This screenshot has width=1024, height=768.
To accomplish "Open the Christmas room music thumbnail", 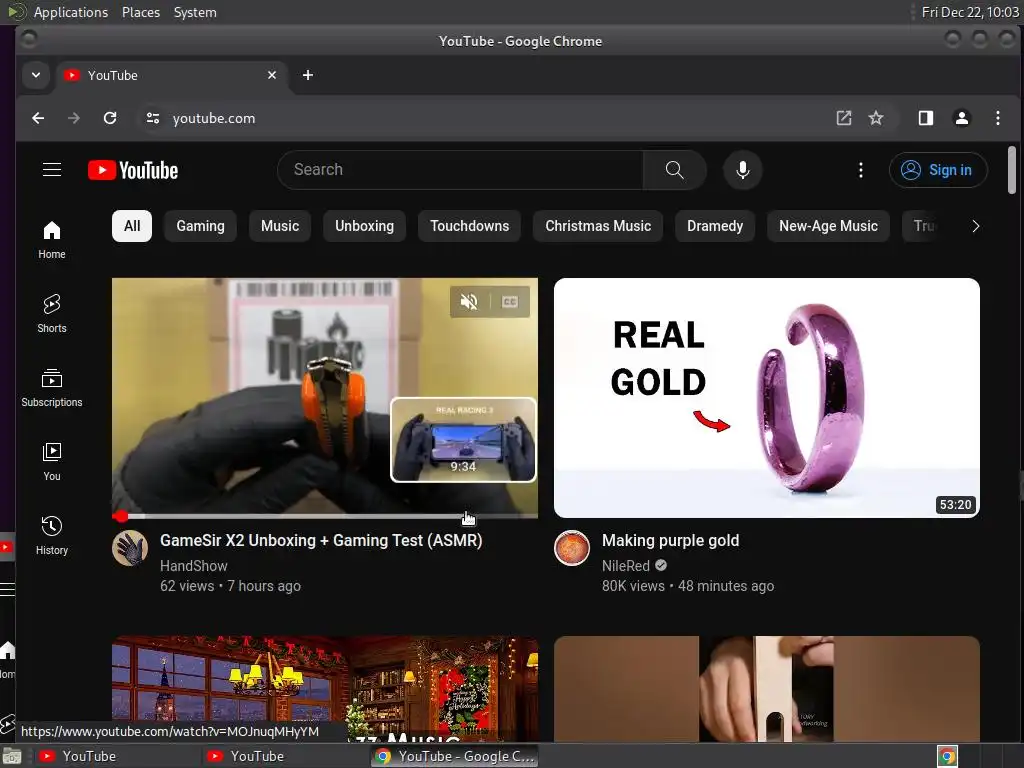I will 325,689.
